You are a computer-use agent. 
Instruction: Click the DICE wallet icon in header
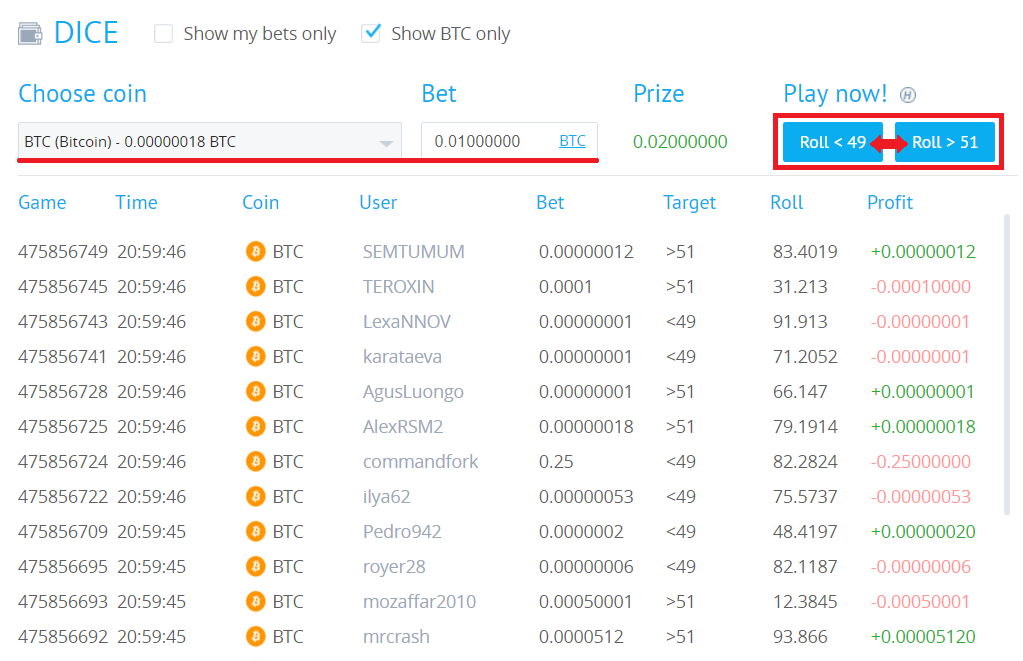[x=30, y=33]
